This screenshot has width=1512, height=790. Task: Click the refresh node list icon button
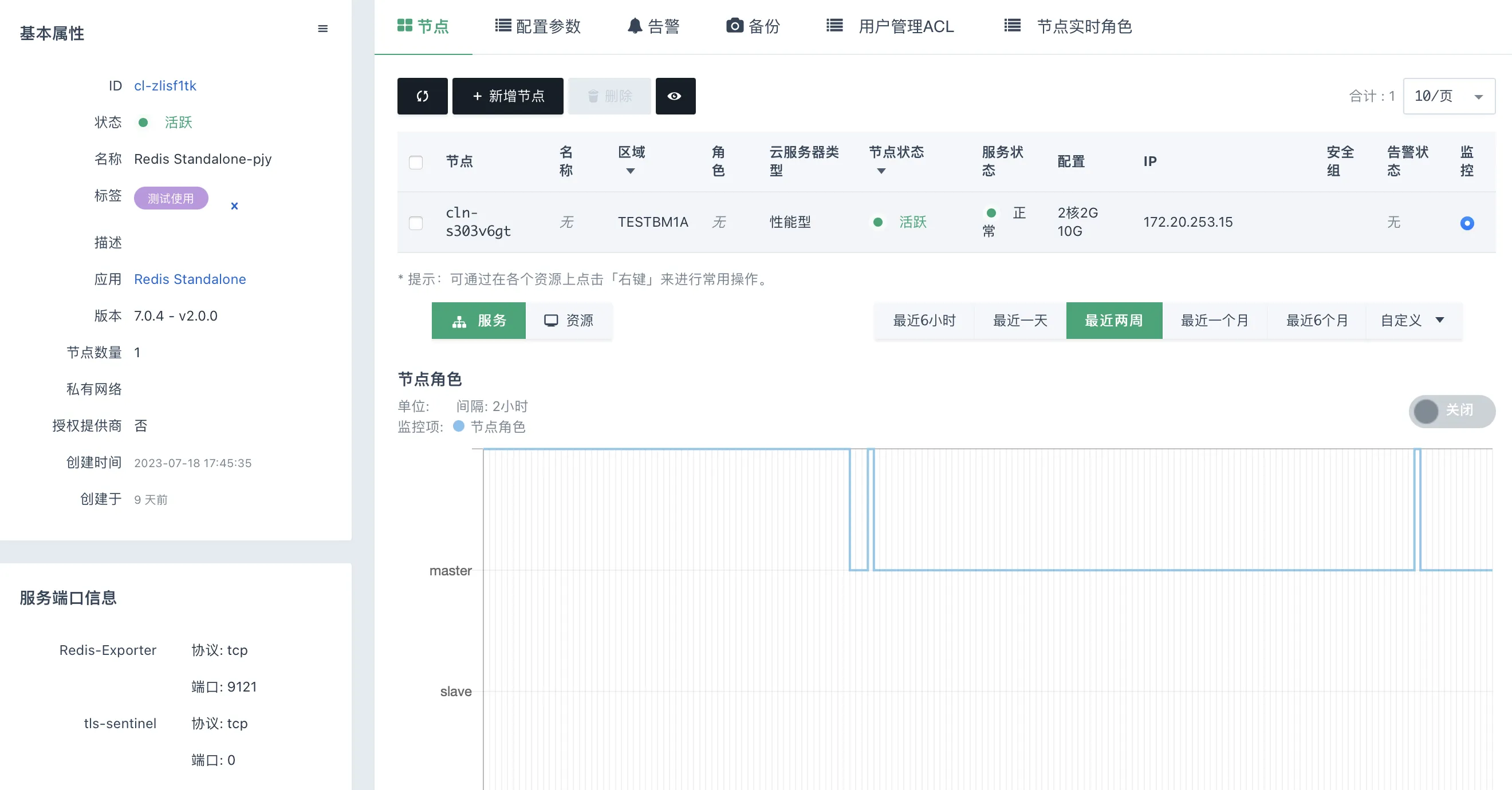[422, 96]
